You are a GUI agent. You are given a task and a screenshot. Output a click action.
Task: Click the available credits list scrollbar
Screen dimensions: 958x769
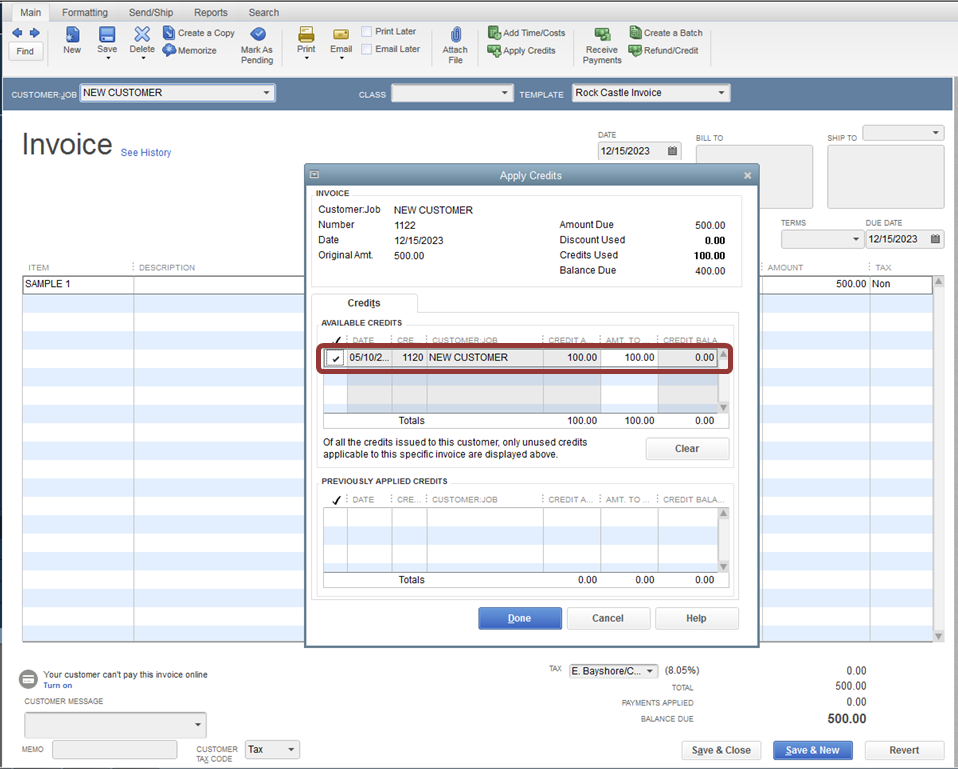tap(724, 380)
